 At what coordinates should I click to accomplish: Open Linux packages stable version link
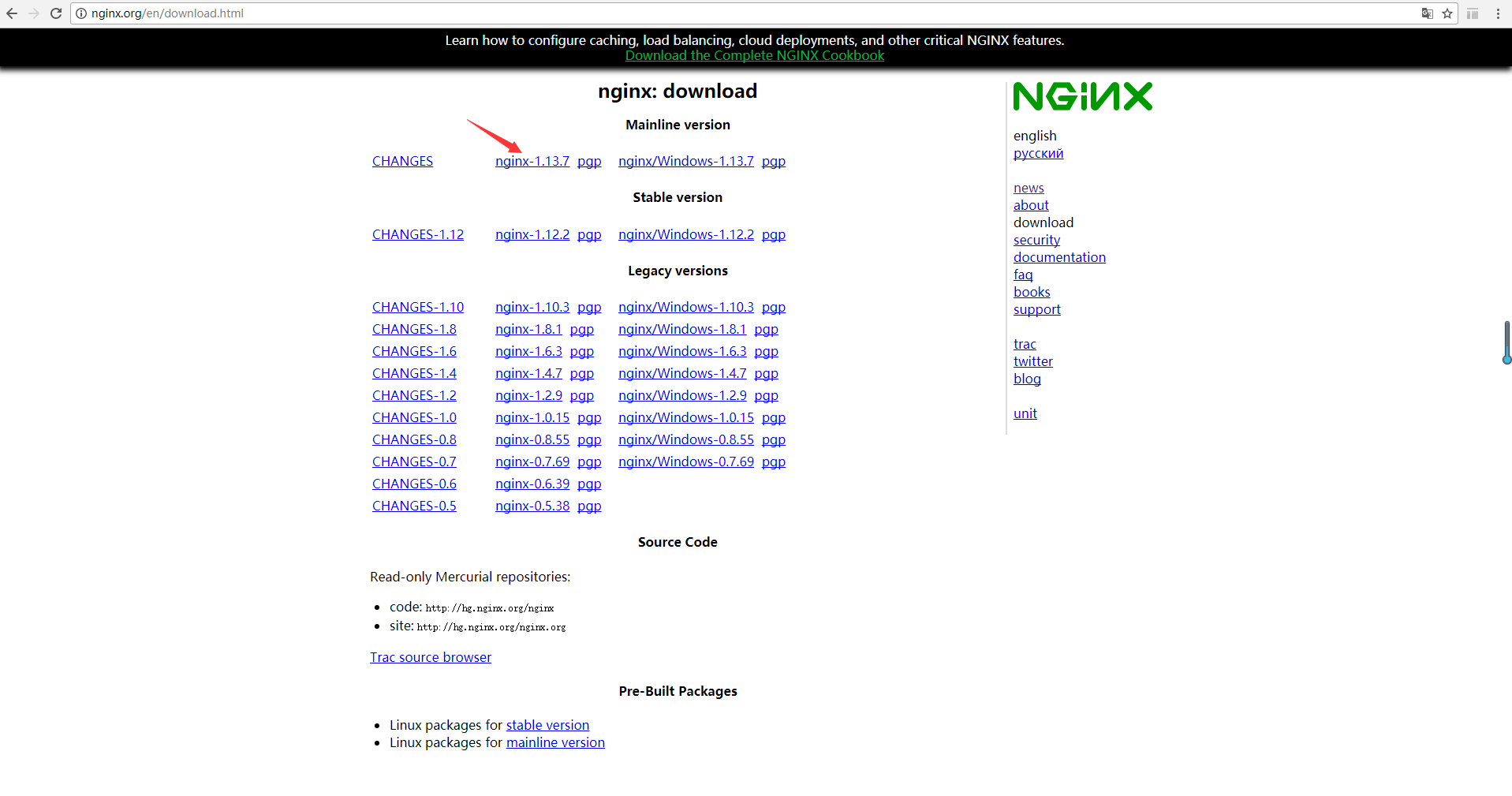[x=547, y=725]
